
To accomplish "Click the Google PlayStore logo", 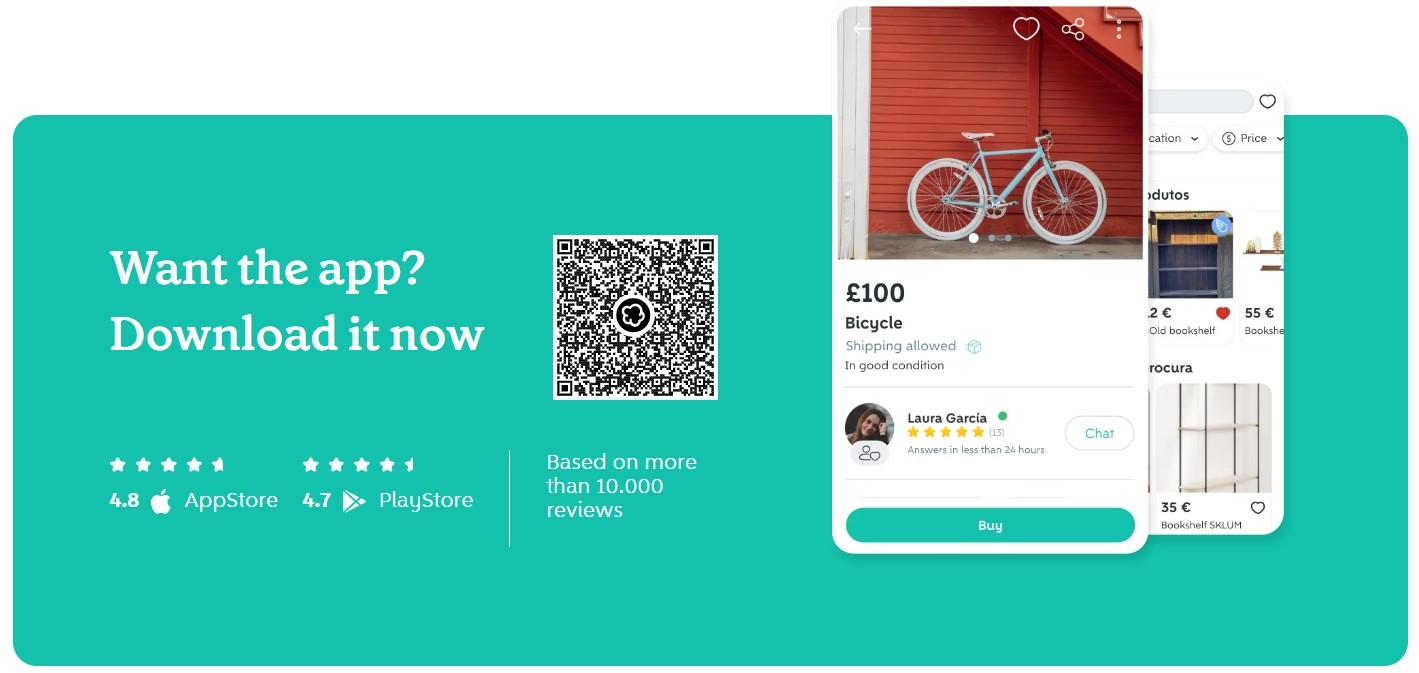I will 354,501.
